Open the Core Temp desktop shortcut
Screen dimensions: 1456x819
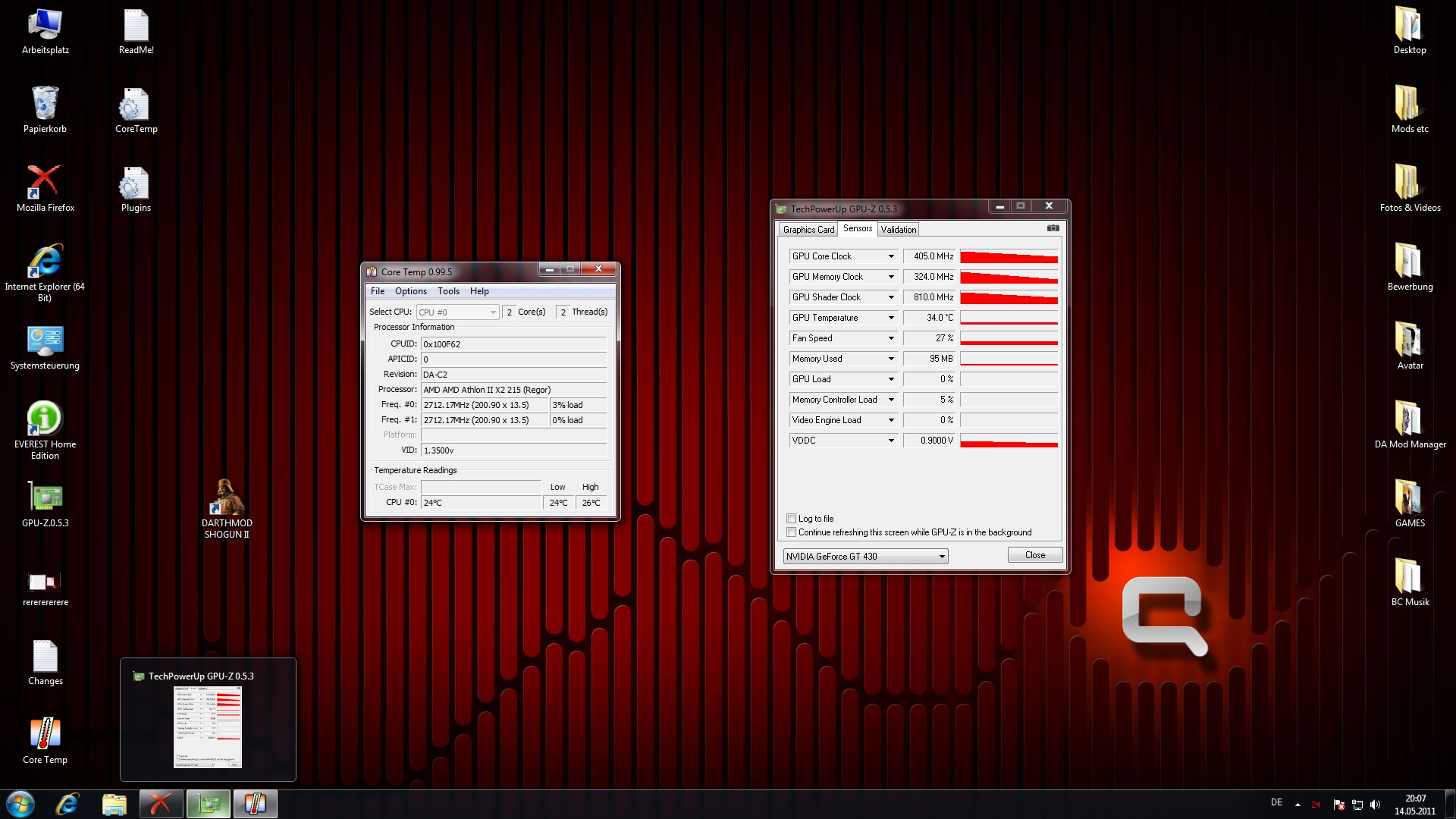45,734
